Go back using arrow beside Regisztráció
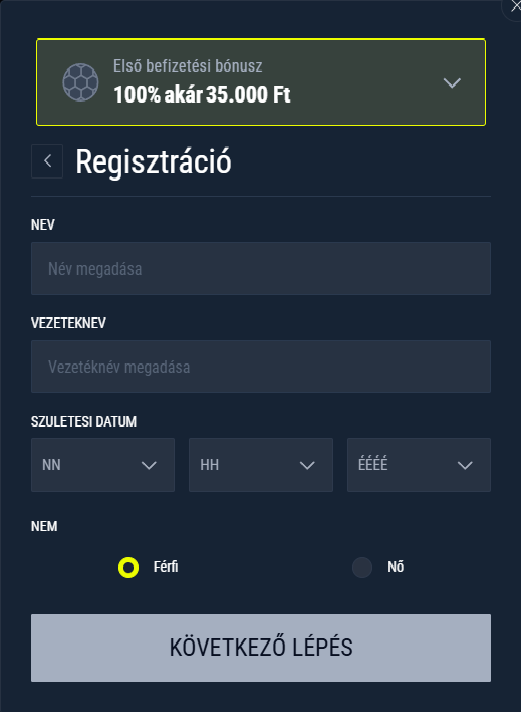Viewport: 521px width, 712px height. [47, 161]
